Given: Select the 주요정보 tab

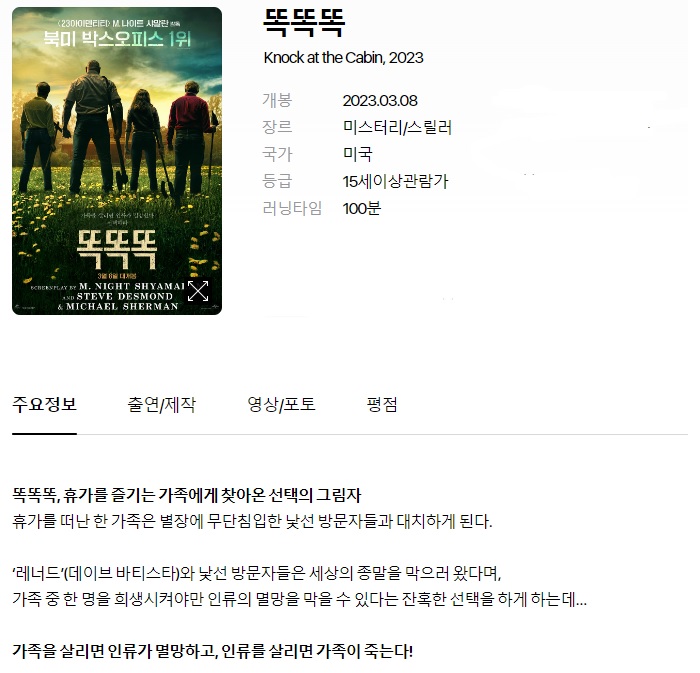Looking at the screenshot, I should pyautogui.click(x=44, y=404).
